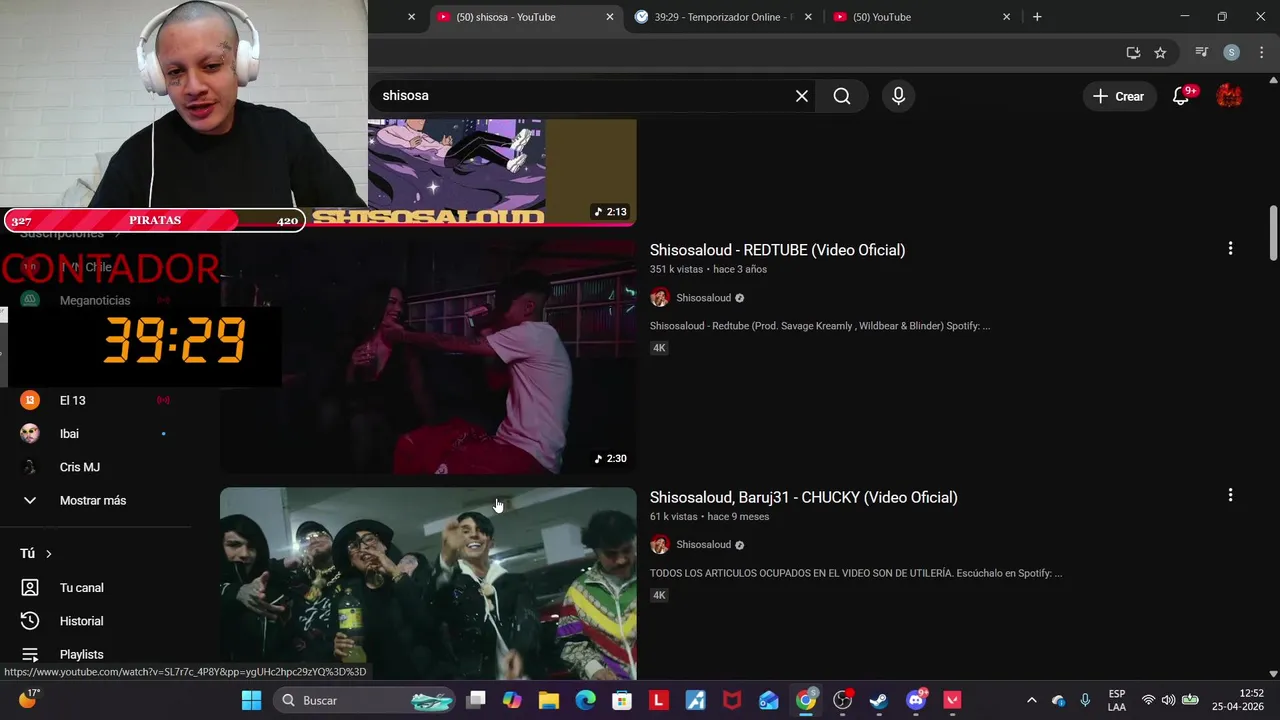Open Microsoft Store from the taskbar
This screenshot has width=1280, height=720.
tap(622, 700)
